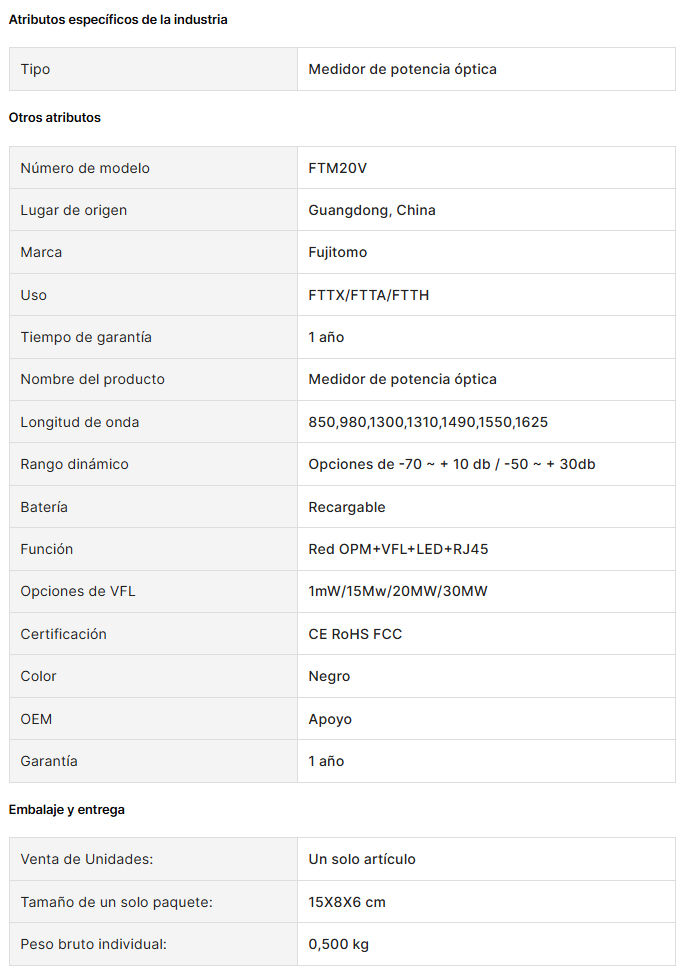The image size is (686, 976).
Task: Click 'Medidor de potencia óptica' in Tipo row
Action: pyautogui.click(x=402, y=69)
